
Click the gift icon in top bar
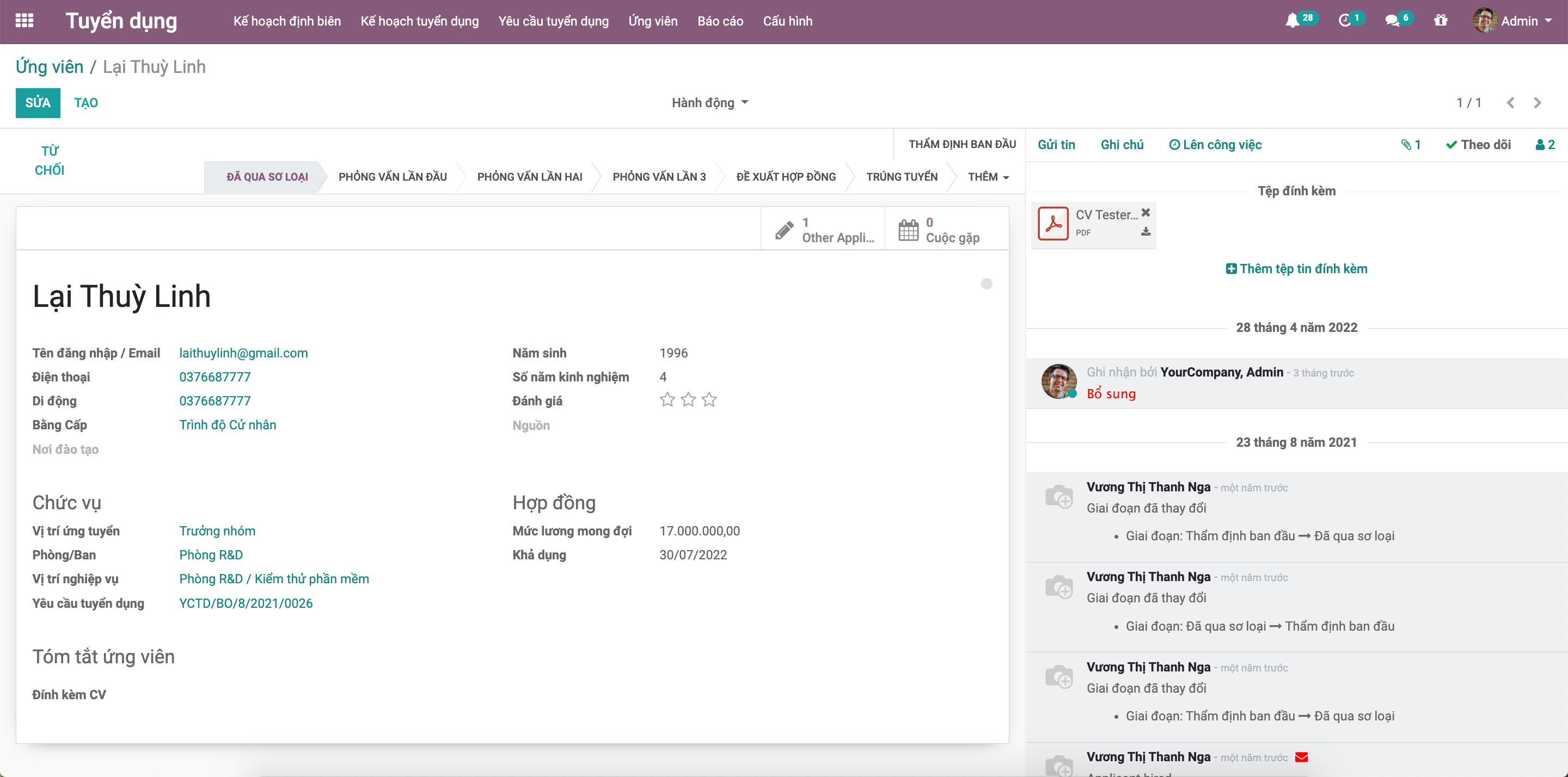pyautogui.click(x=1440, y=21)
